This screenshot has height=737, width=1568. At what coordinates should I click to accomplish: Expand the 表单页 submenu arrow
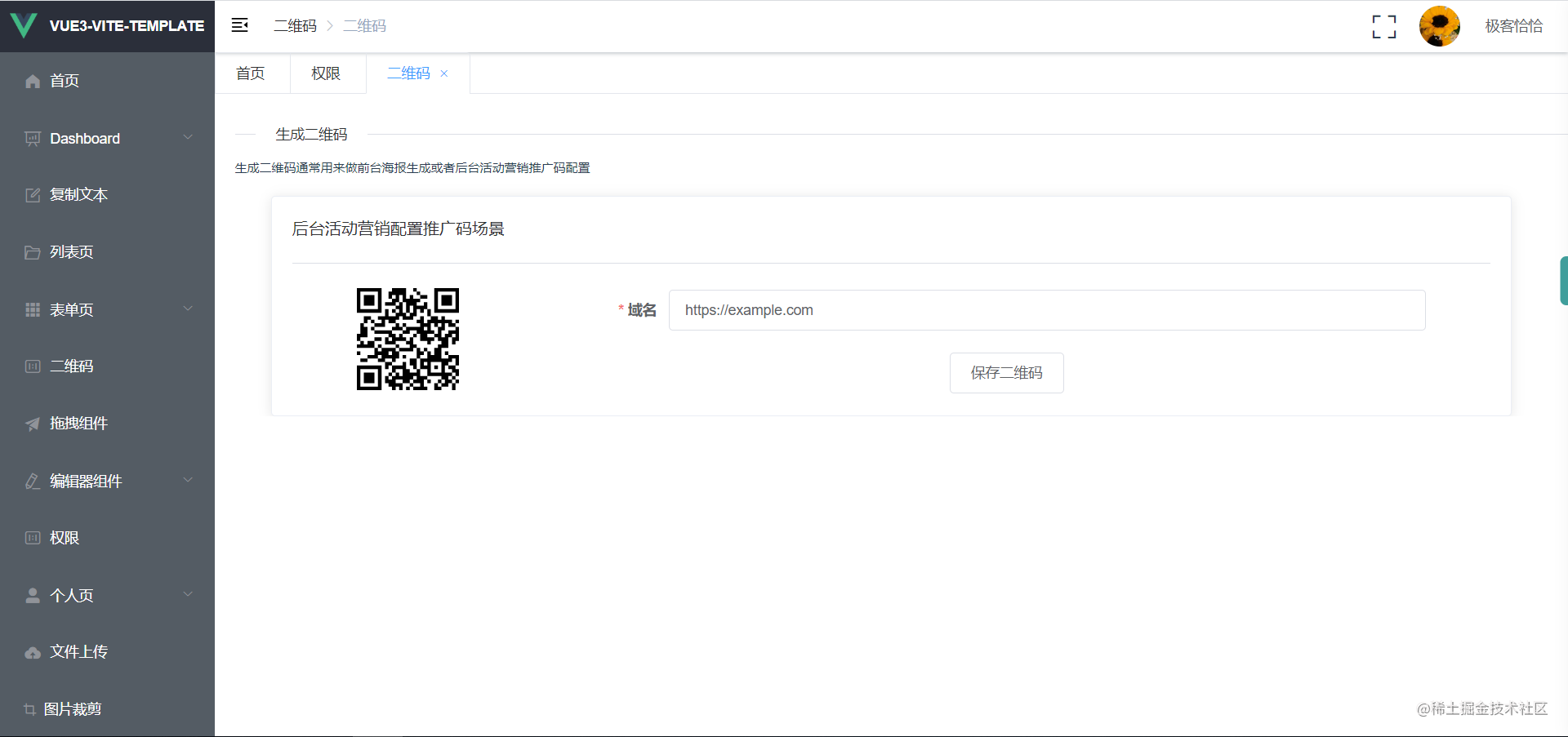(x=188, y=309)
